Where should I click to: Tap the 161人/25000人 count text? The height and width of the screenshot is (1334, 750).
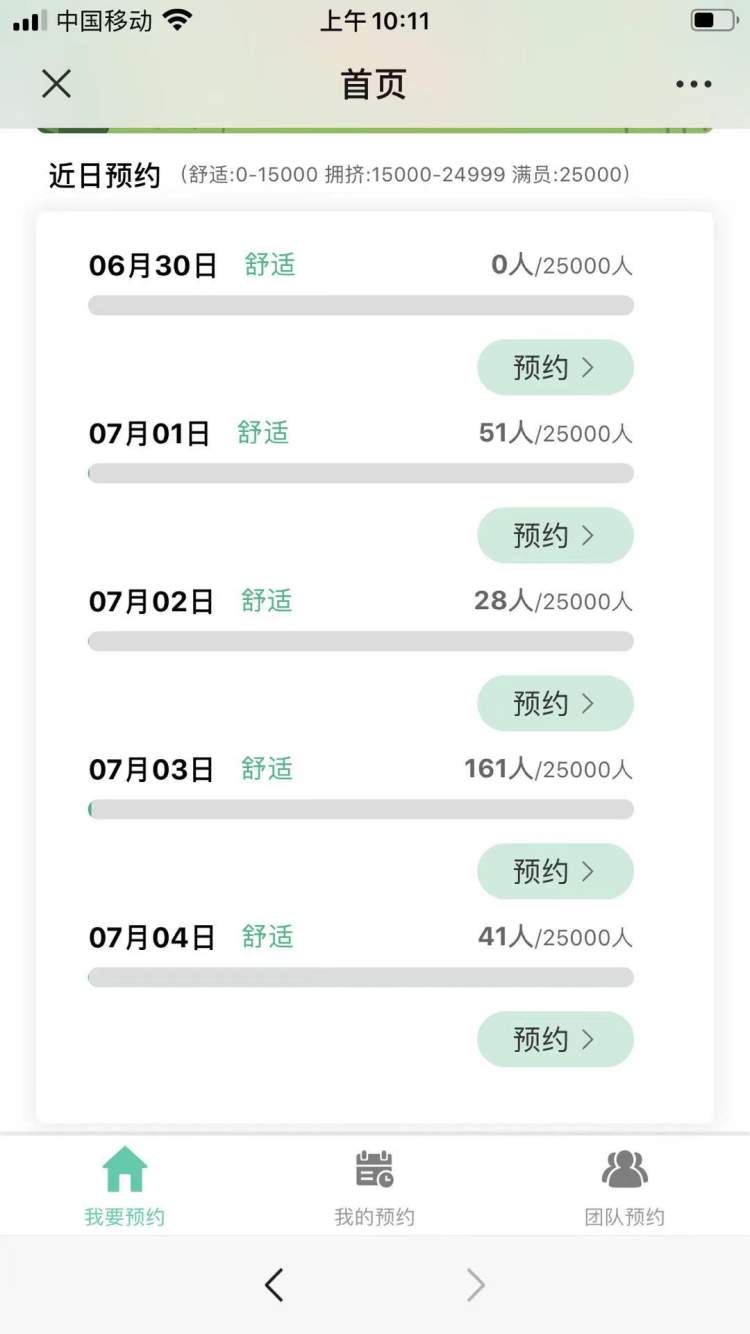click(x=548, y=769)
